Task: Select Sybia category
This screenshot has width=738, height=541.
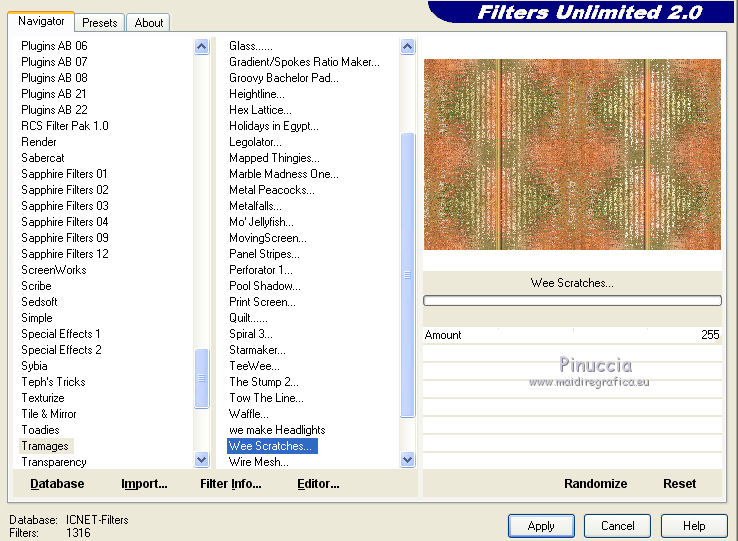Action: pyautogui.click(x=34, y=366)
